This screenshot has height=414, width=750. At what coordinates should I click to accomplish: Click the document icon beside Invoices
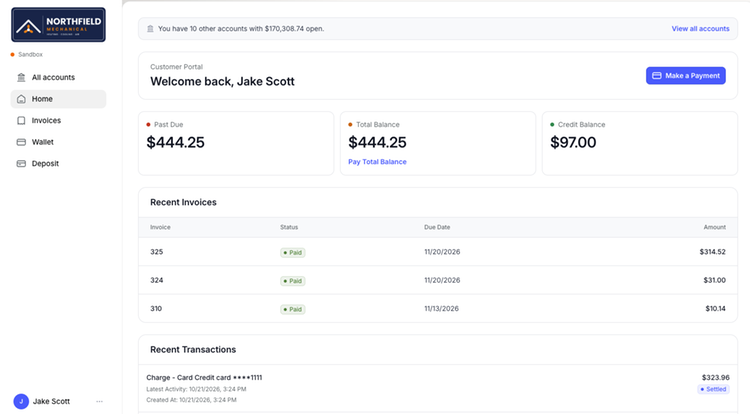click(x=21, y=120)
